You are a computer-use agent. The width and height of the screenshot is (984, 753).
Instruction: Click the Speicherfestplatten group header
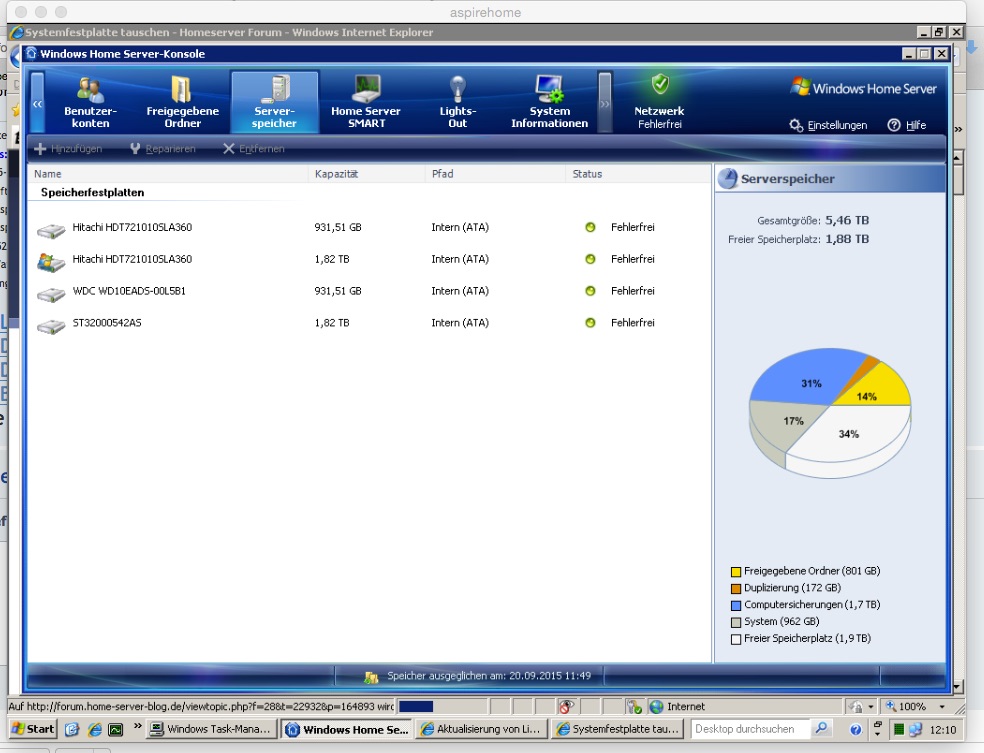point(92,193)
